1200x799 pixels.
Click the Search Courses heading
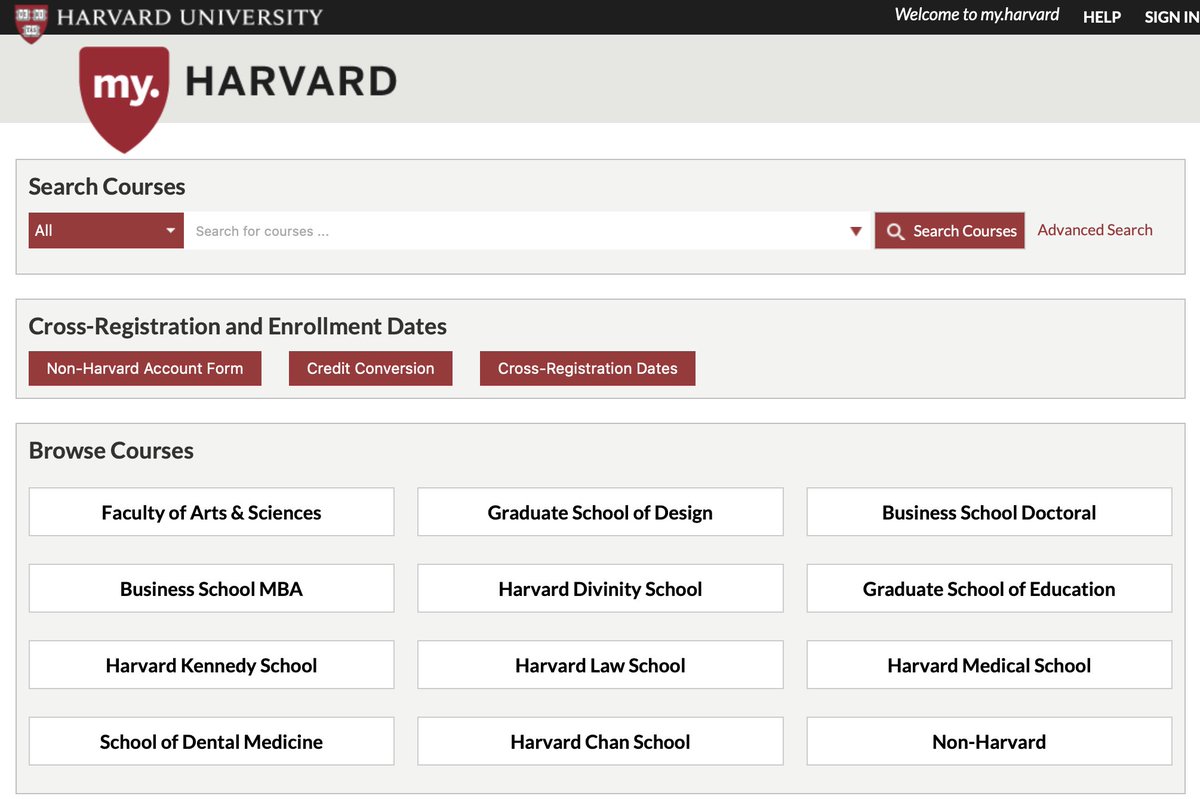107,187
